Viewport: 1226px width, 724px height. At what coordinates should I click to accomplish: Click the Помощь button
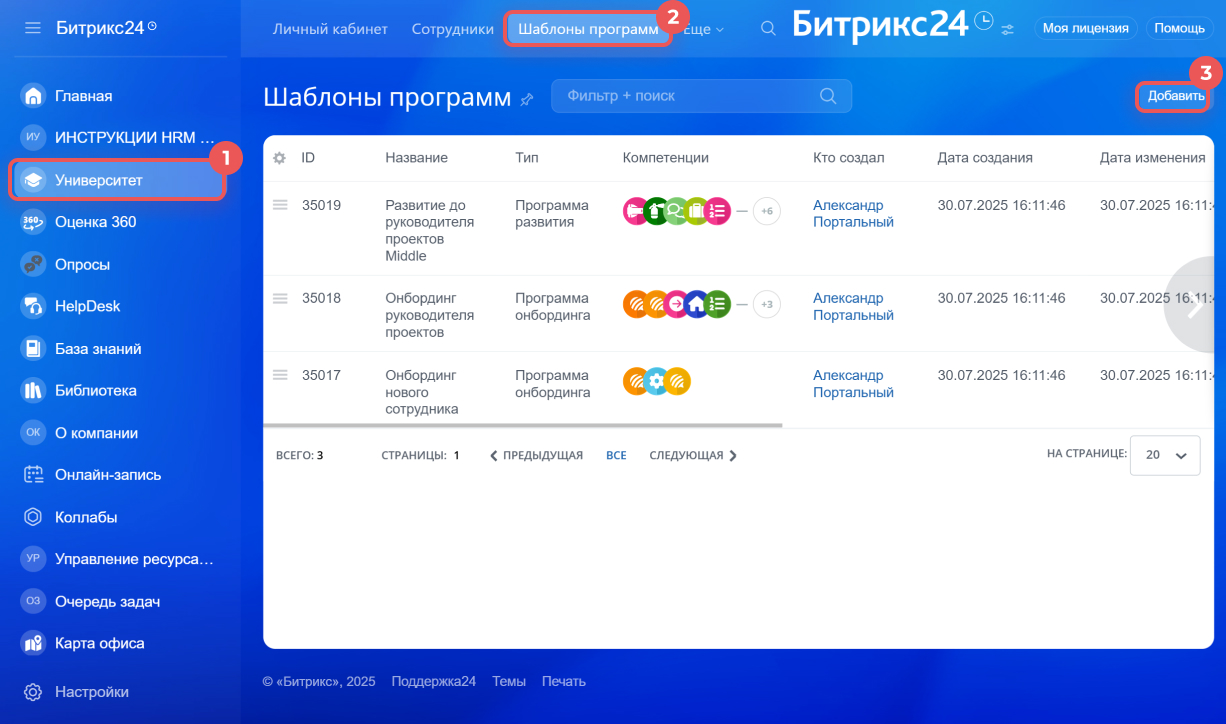click(x=1179, y=28)
